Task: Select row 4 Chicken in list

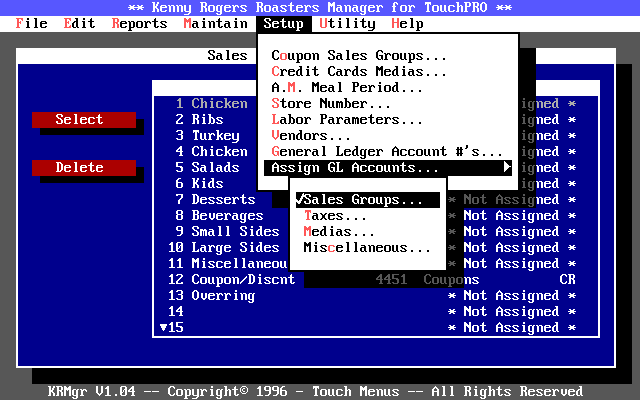Action: pos(211,151)
